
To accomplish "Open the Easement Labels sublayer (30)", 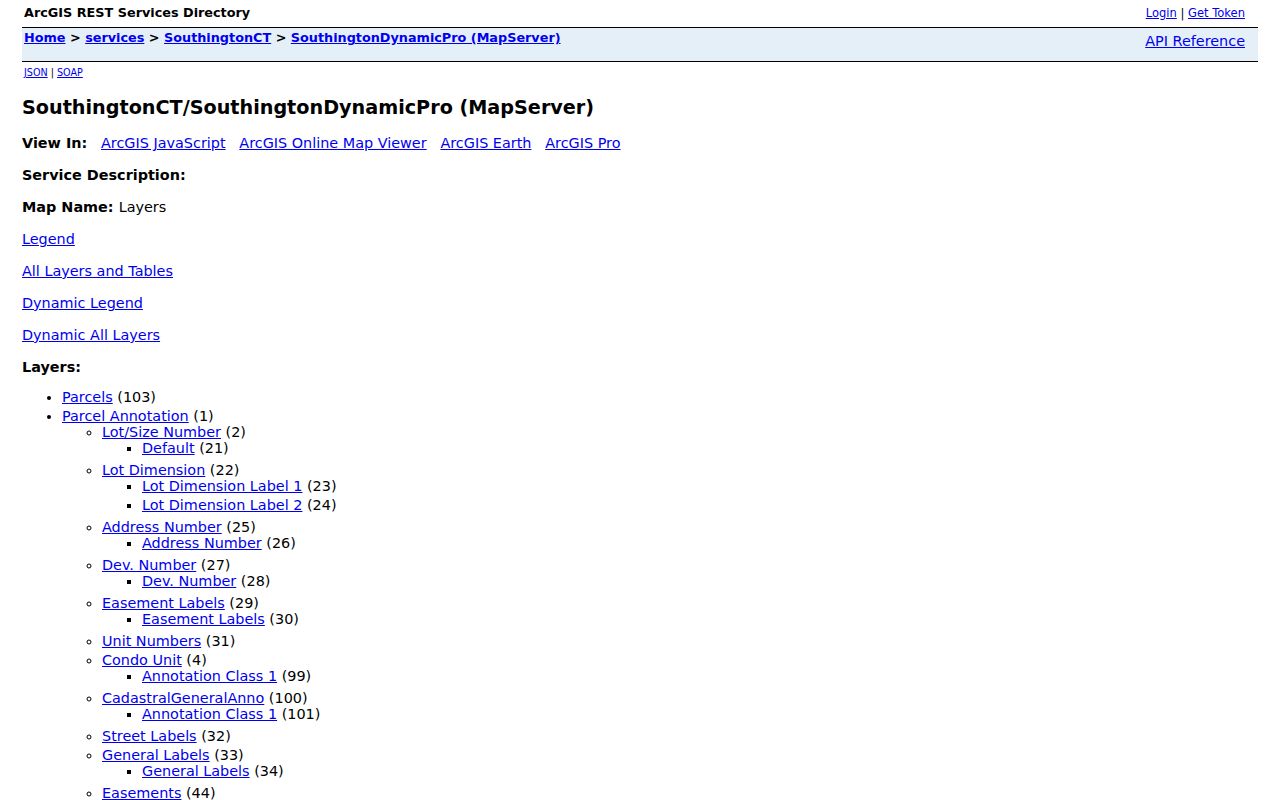I will (x=203, y=619).
